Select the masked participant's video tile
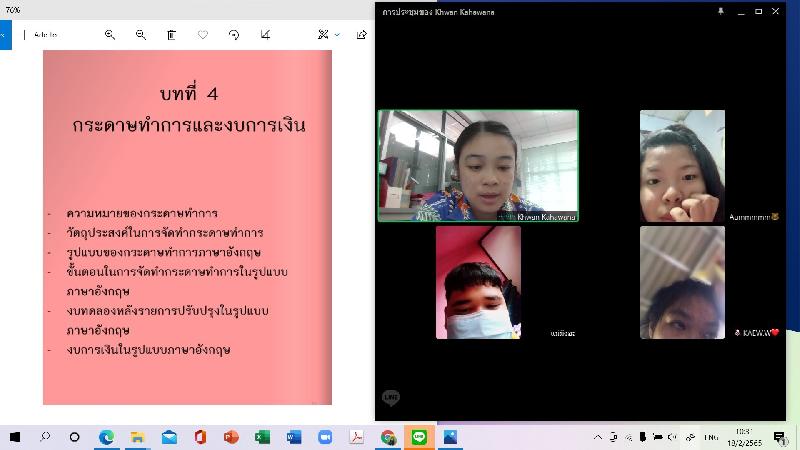The height and width of the screenshot is (450, 800). tap(478, 282)
